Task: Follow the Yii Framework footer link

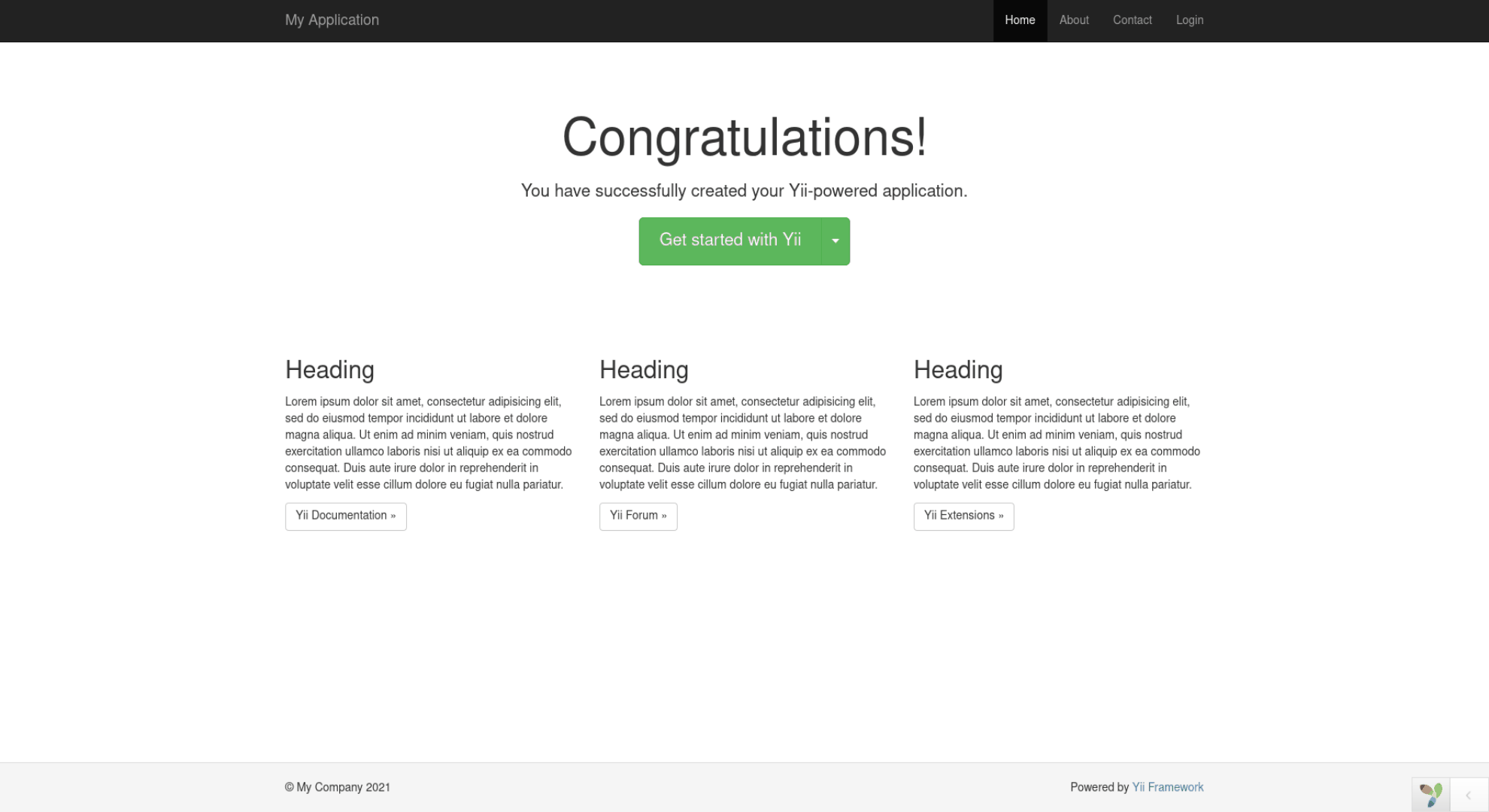Action: (1167, 787)
